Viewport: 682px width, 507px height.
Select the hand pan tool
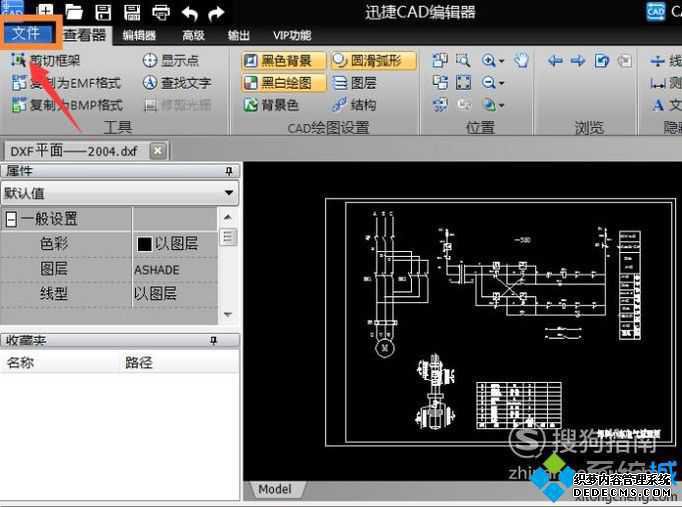(521, 60)
